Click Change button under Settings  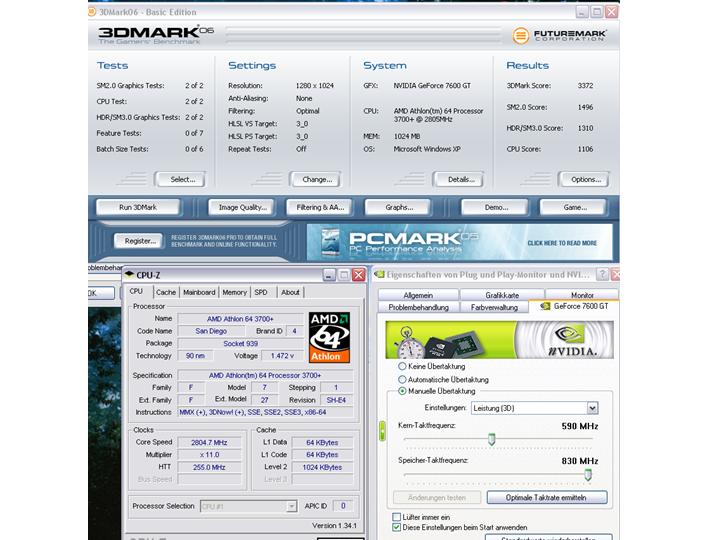pyautogui.click(x=317, y=179)
